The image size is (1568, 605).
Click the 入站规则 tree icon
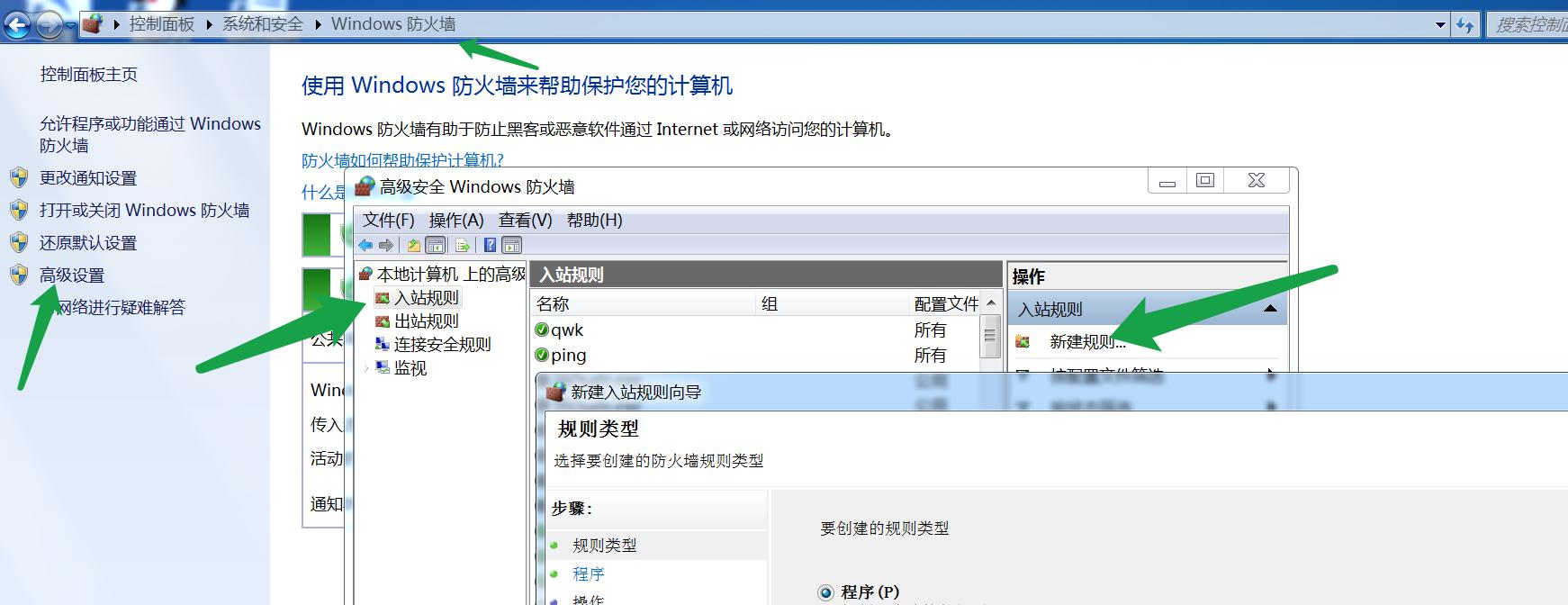pyautogui.click(x=383, y=298)
